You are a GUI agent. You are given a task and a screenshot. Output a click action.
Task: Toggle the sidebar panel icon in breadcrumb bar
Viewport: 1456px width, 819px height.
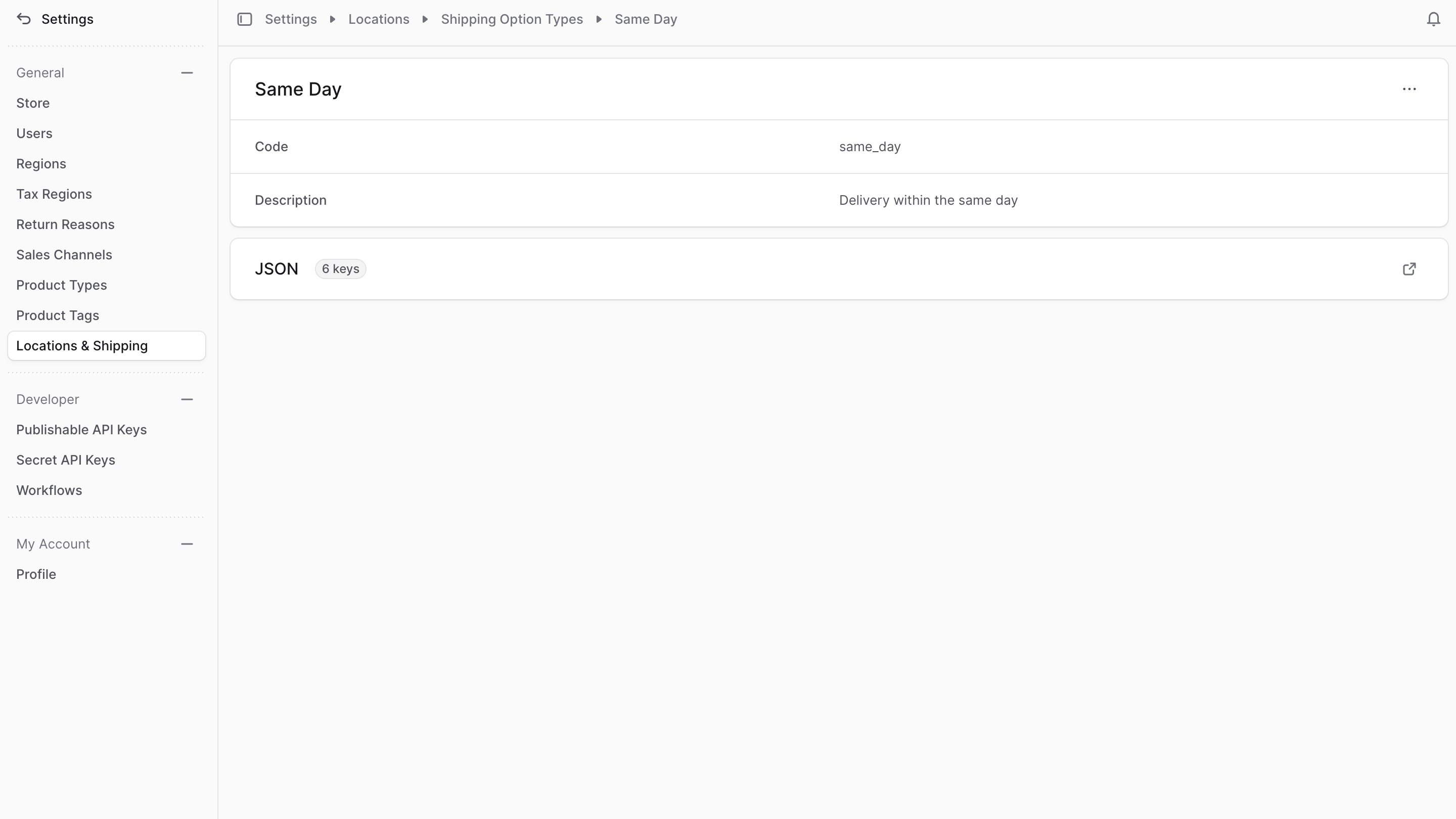coord(244,19)
